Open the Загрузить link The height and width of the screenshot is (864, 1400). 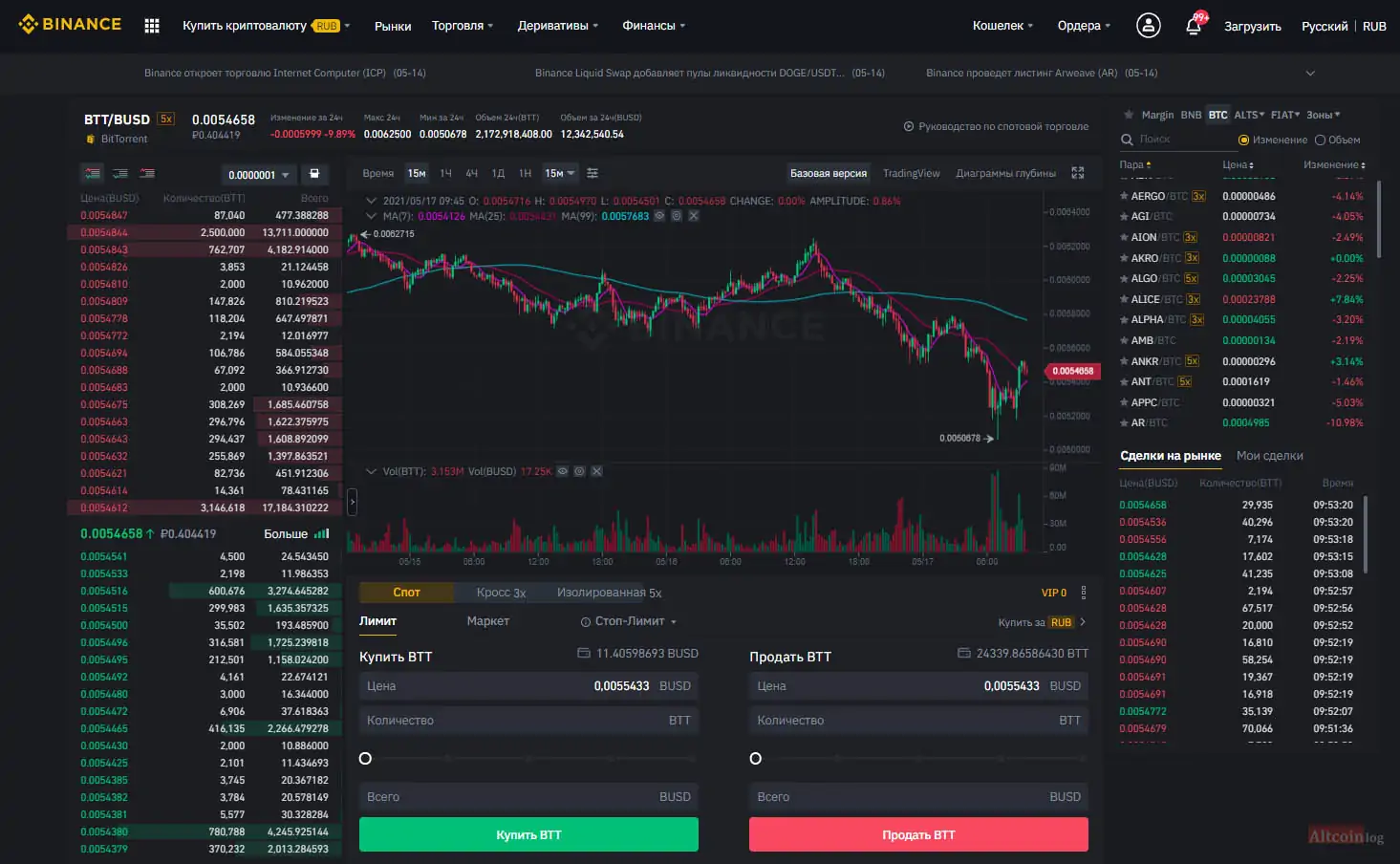[1253, 26]
